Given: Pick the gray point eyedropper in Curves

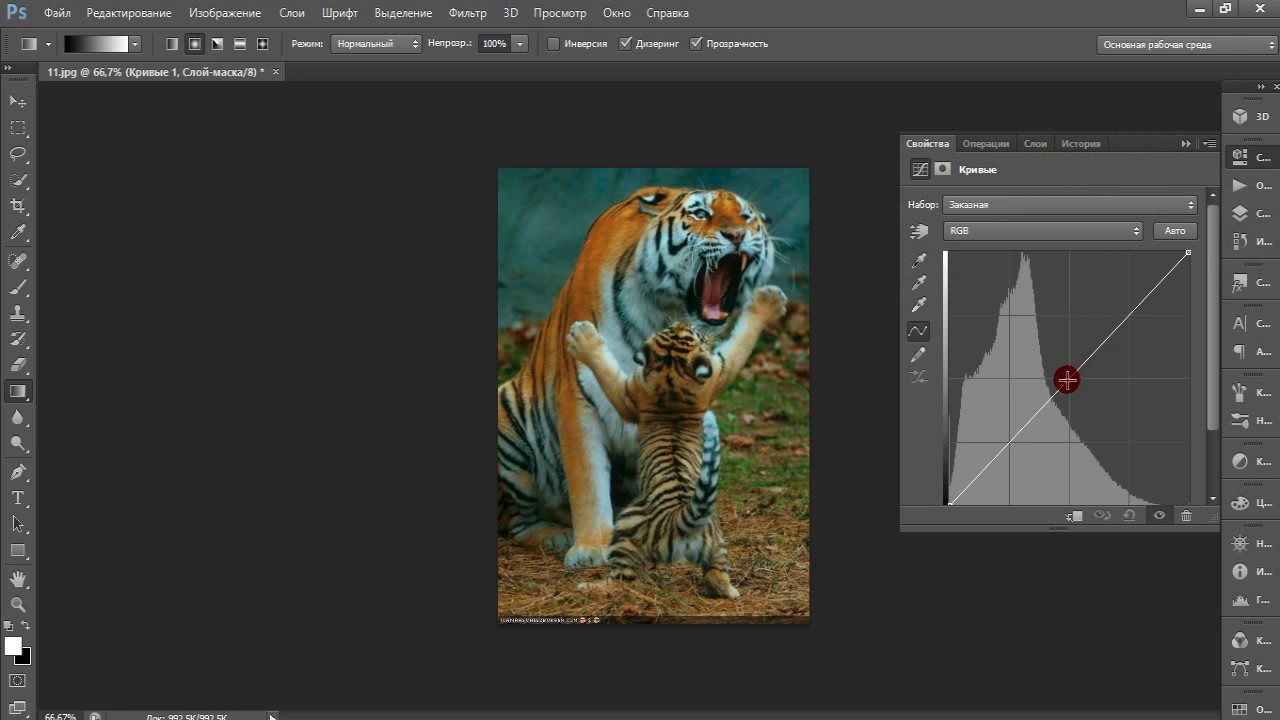Looking at the screenshot, I should [919, 283].
